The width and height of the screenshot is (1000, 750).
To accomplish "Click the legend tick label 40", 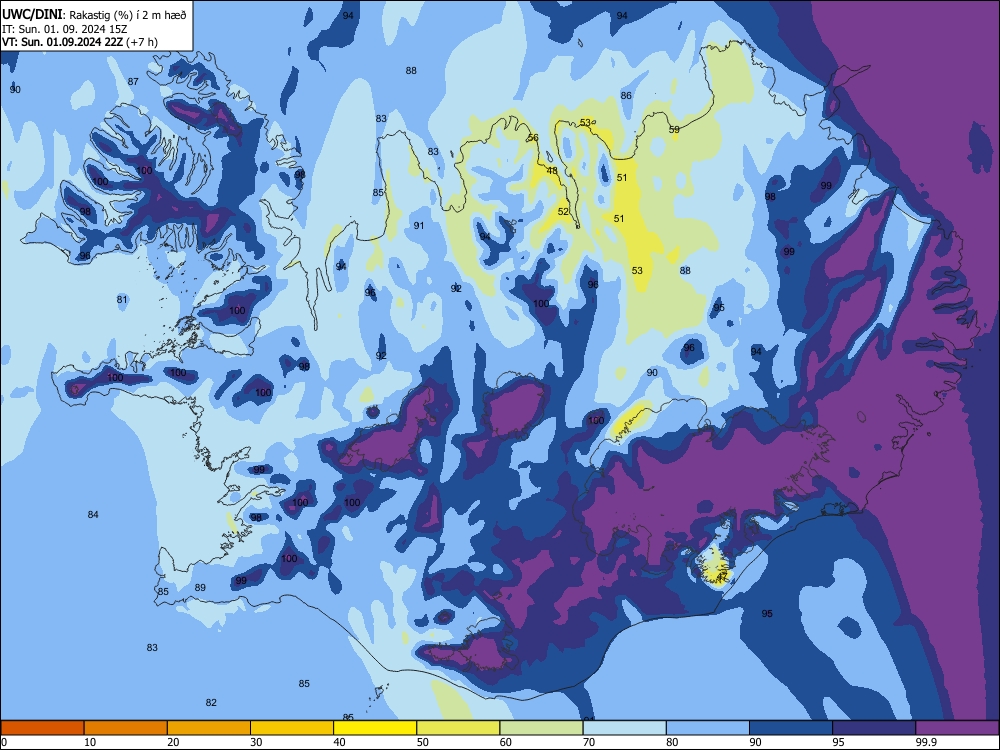I will click(339, 742).
